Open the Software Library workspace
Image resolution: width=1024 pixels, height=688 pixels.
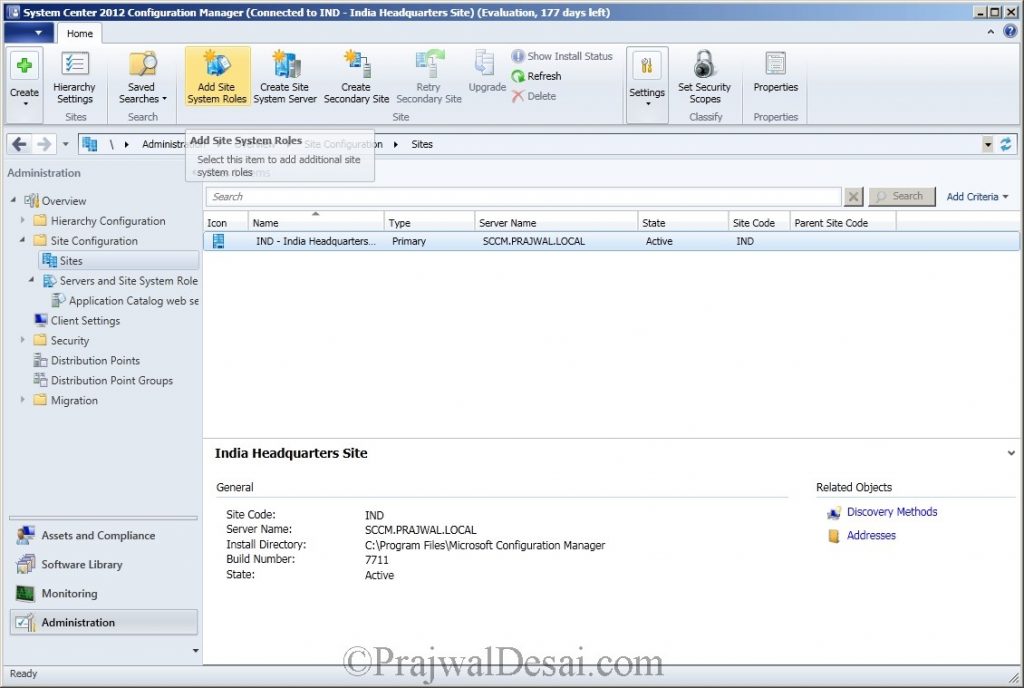[x=103, y=565]
